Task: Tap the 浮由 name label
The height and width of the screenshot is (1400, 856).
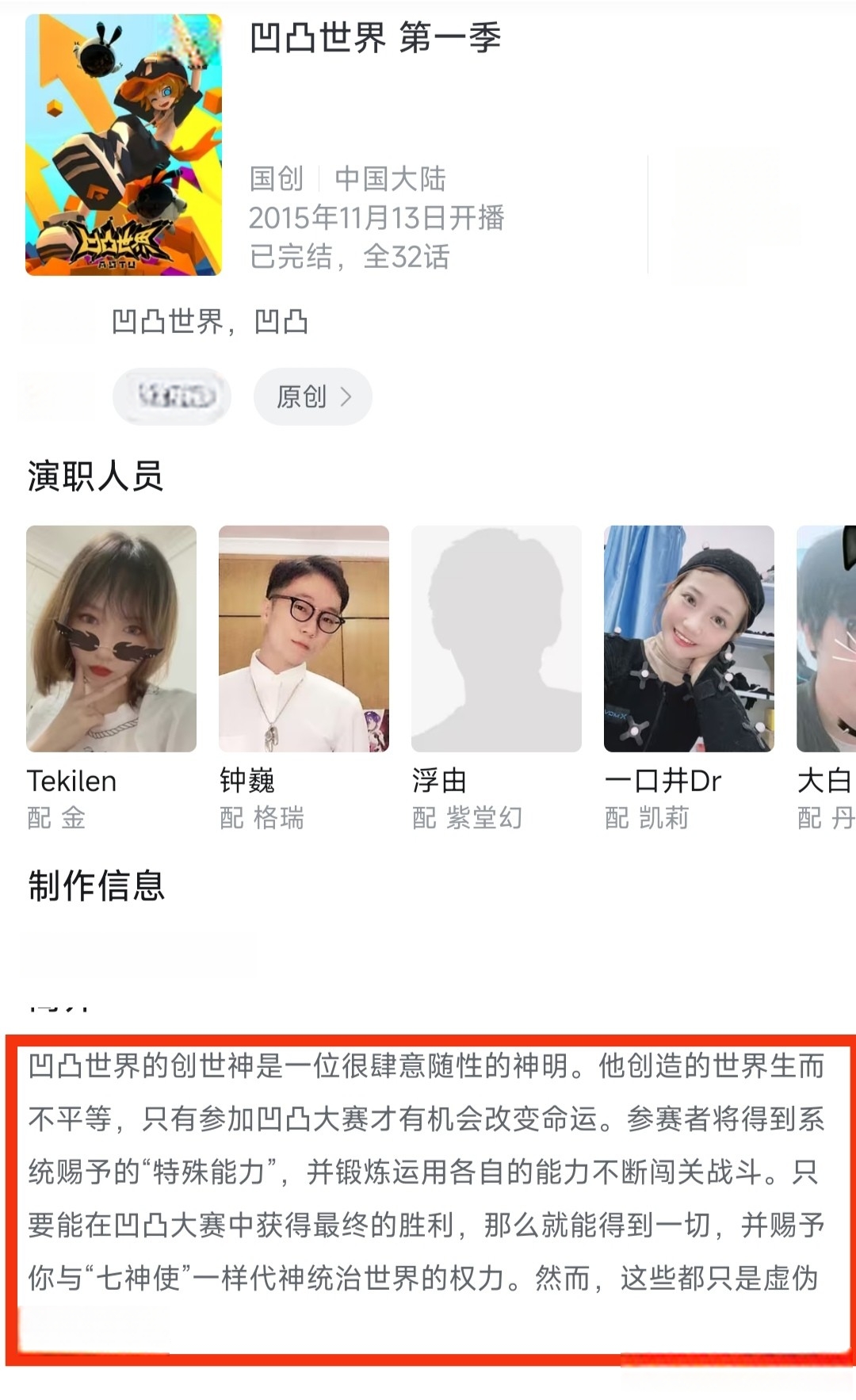Action: (x=439, y=781)
